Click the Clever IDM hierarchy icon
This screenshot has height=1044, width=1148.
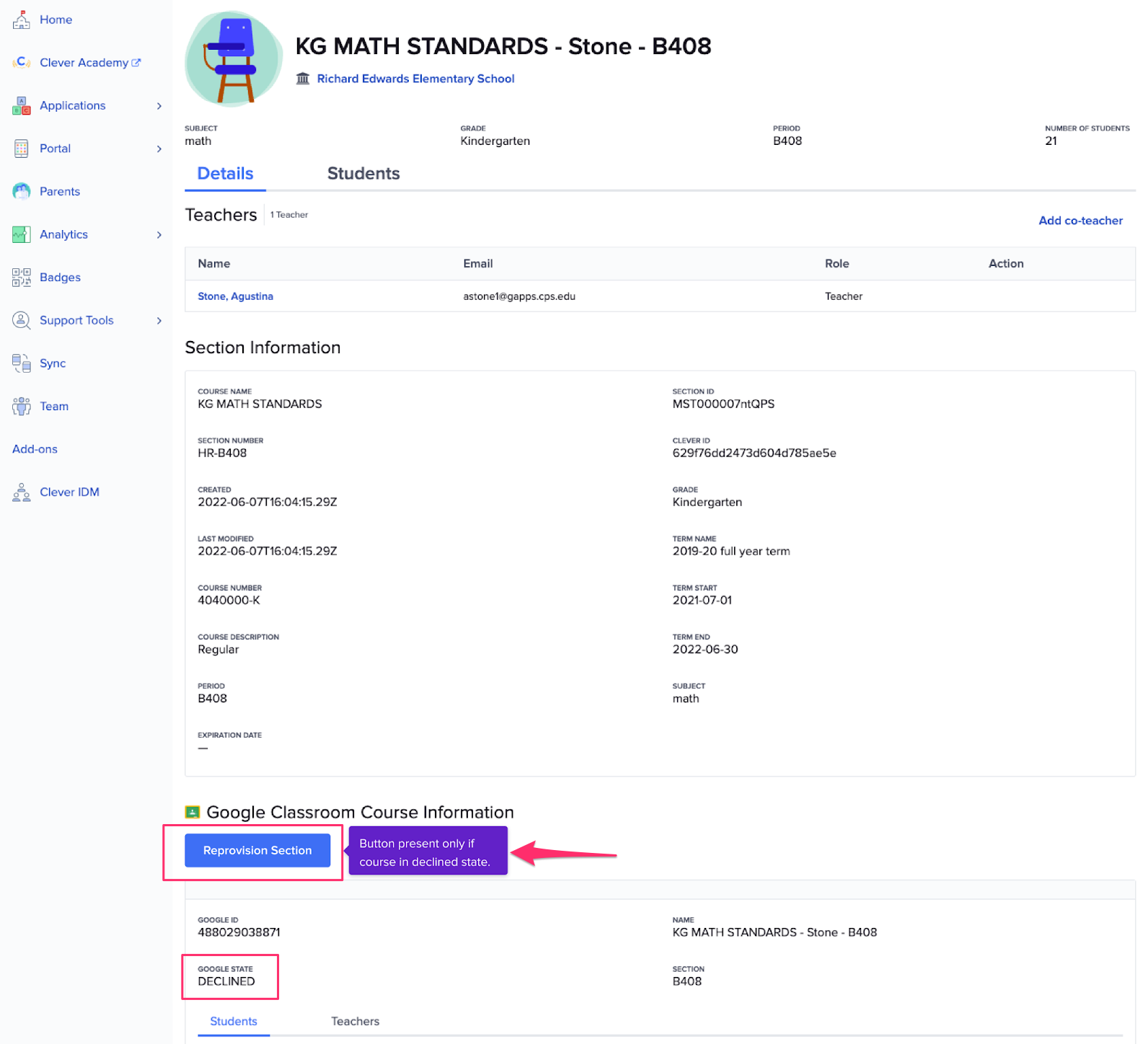click(x=22, y=492)
